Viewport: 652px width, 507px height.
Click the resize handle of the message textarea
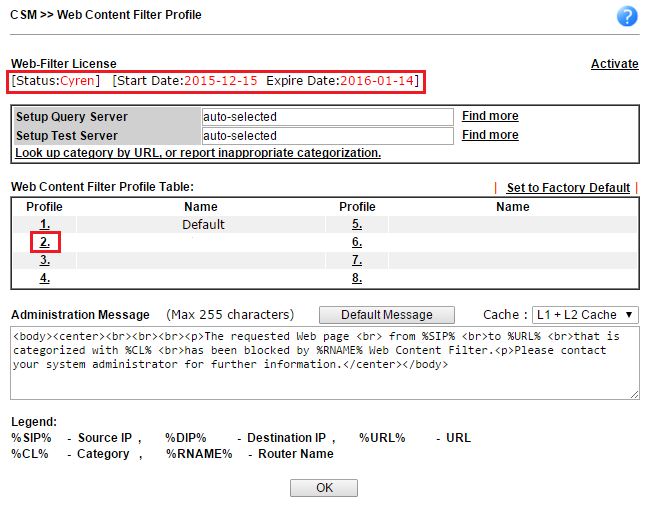(x=634, y=394)
